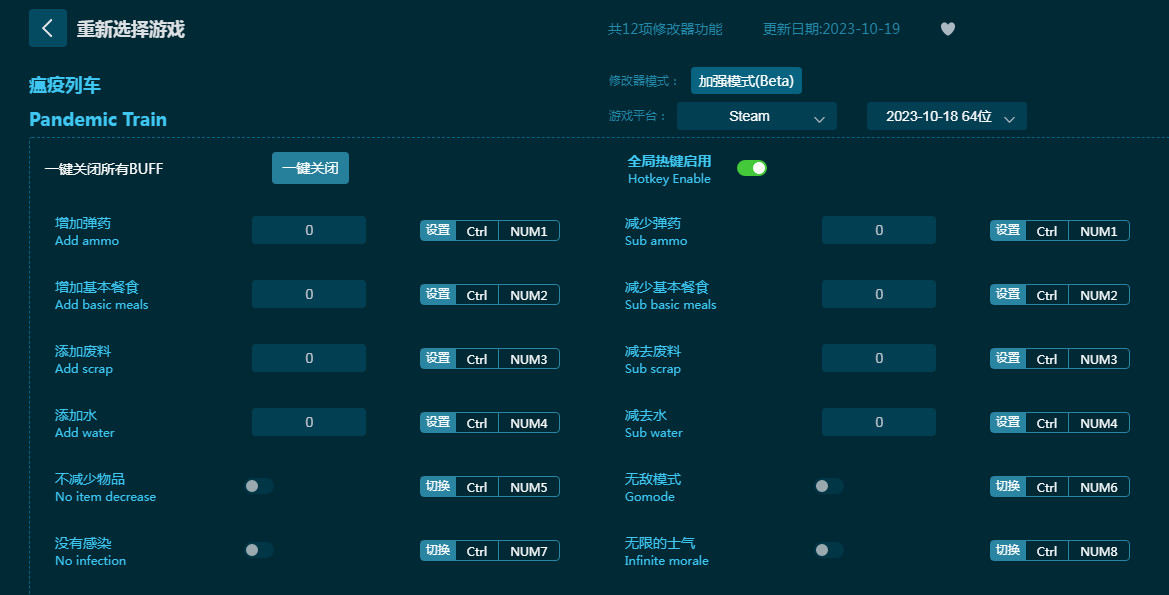1169x595 pixels.
Task: Select NUM8 key for Infinite morale
Action: pyautogui.click(x=1098, y=551)
